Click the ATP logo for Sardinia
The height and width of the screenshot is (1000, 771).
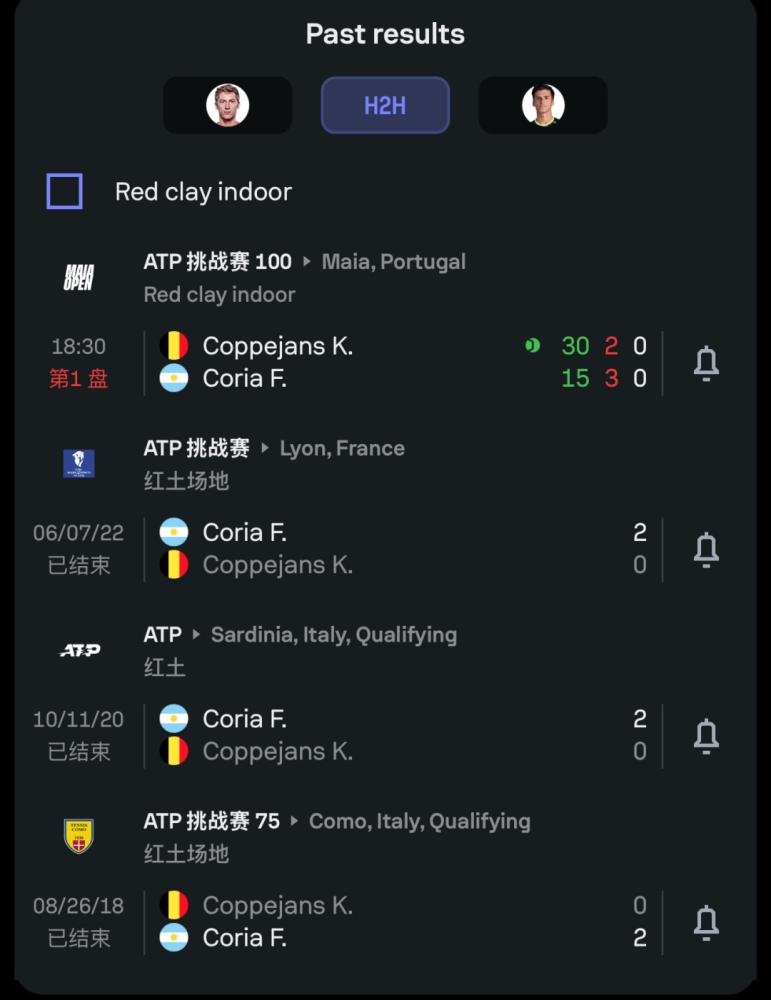80,650
